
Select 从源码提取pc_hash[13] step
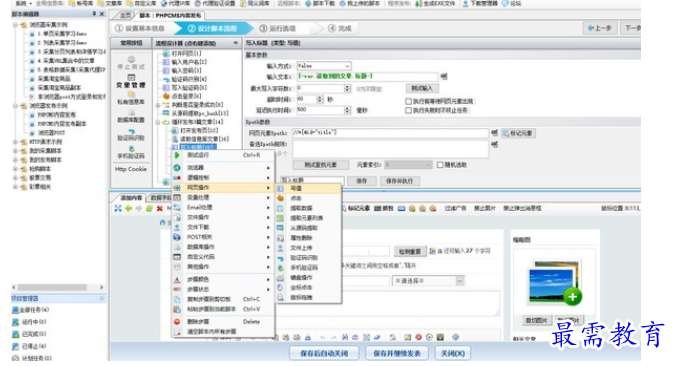coord(200,113)
